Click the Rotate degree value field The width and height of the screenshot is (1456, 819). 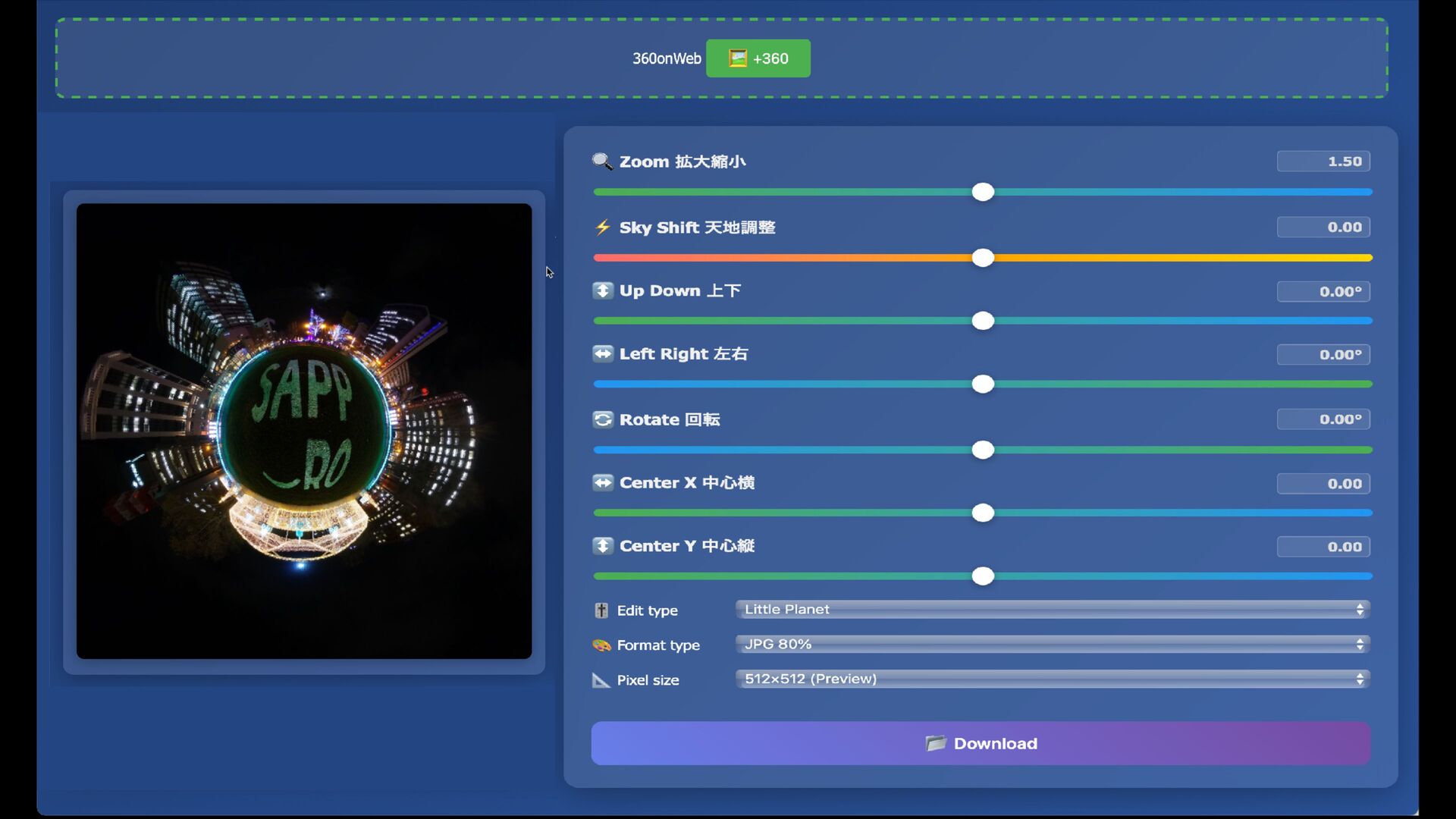[x=1323, y=419]
